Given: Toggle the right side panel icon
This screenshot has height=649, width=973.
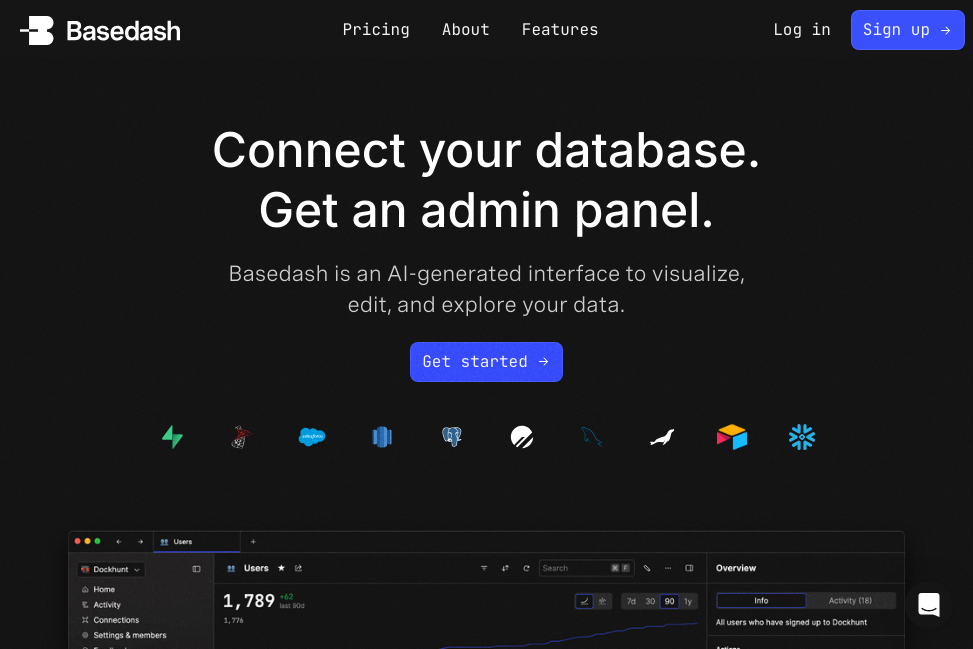Looking at the screenshot, I should click(689, 568).
